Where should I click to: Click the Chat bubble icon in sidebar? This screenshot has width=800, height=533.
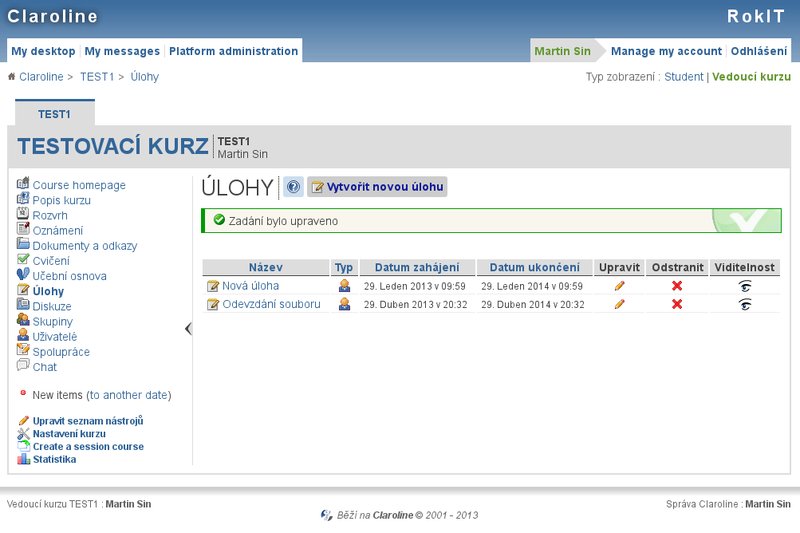pos(23,366)
